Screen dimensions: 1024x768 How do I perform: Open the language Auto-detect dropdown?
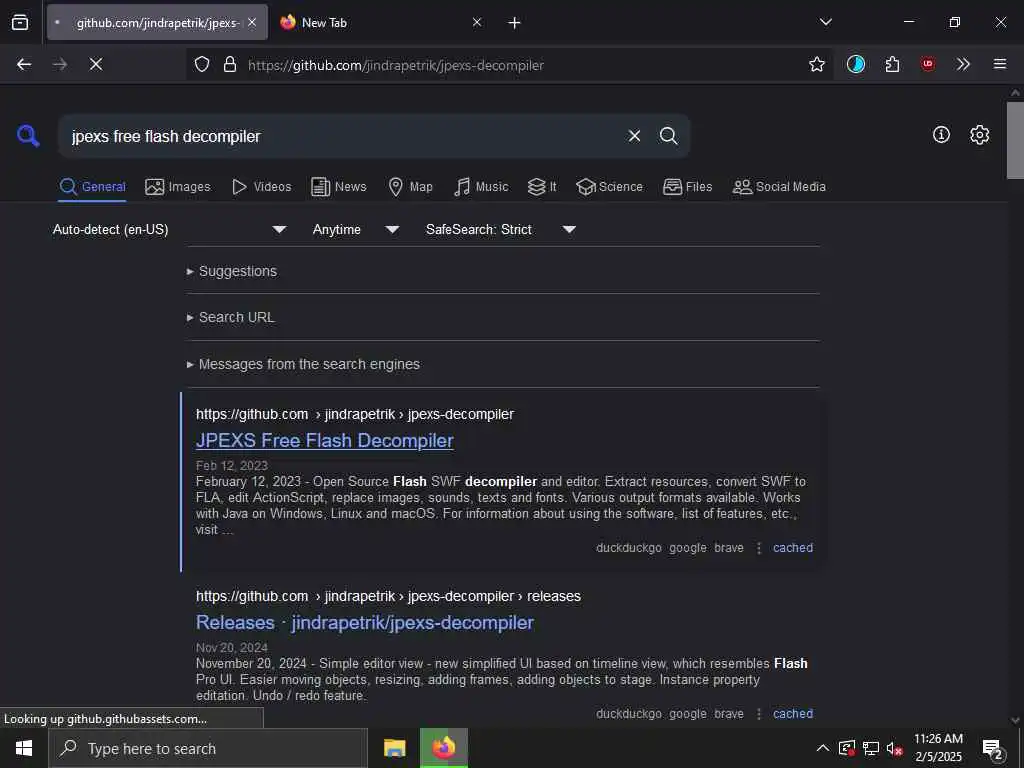tap(169, 229)
